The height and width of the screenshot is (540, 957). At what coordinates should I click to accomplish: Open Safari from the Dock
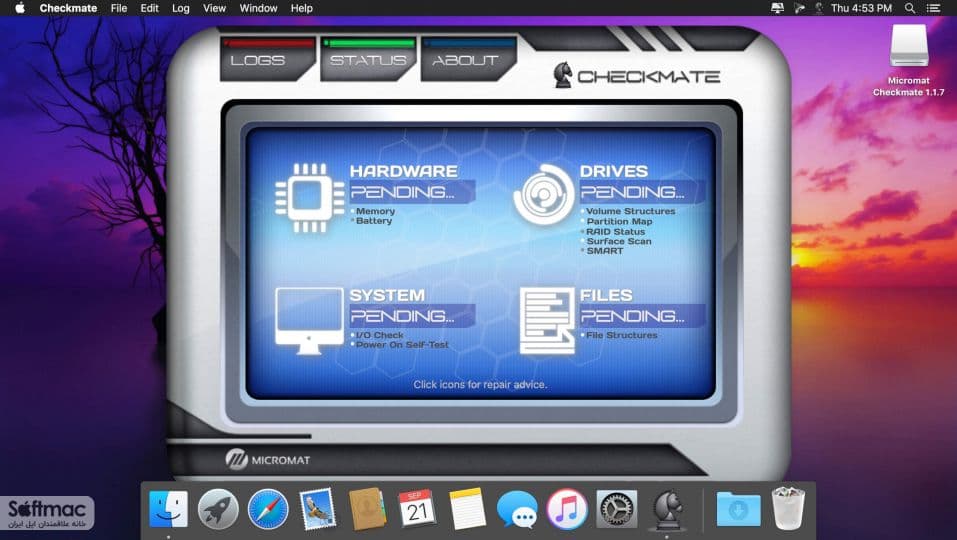tap(268, 509)
